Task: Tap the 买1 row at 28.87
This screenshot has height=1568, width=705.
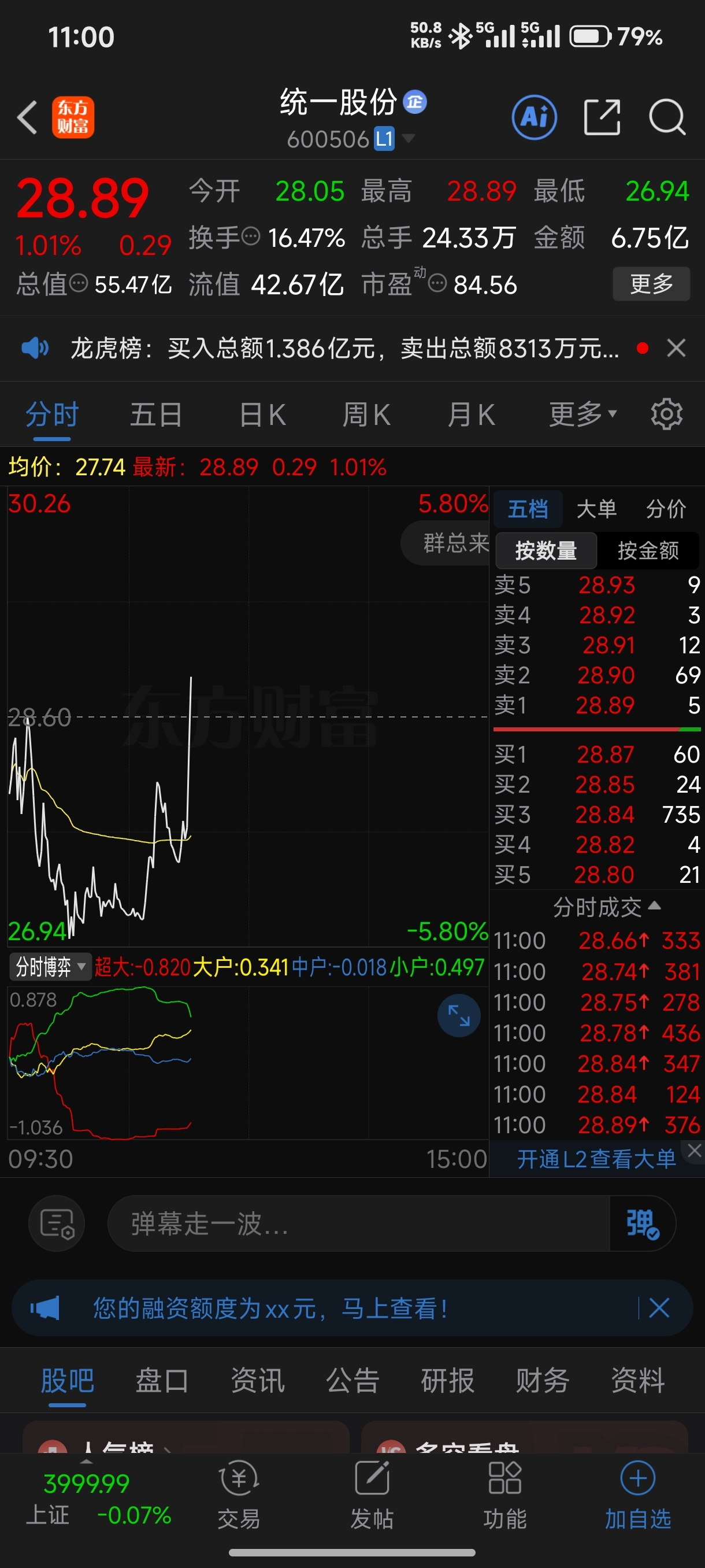Action: pos(597,755)
